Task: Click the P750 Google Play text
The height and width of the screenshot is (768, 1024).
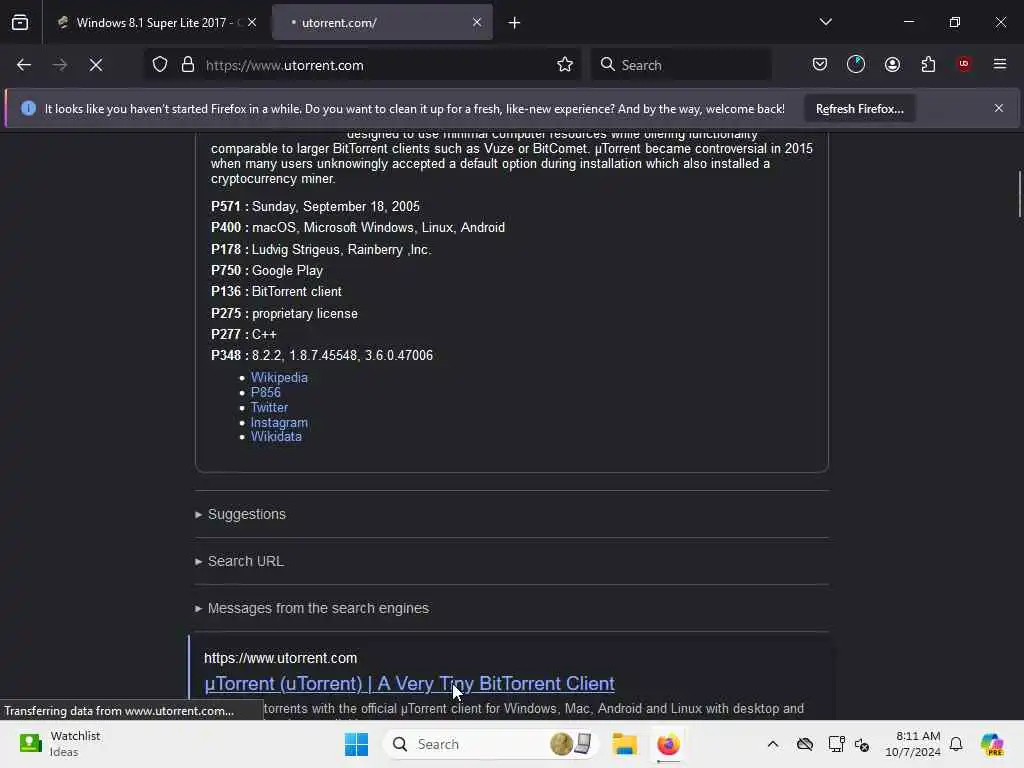Action: click(x=267, y=270)
